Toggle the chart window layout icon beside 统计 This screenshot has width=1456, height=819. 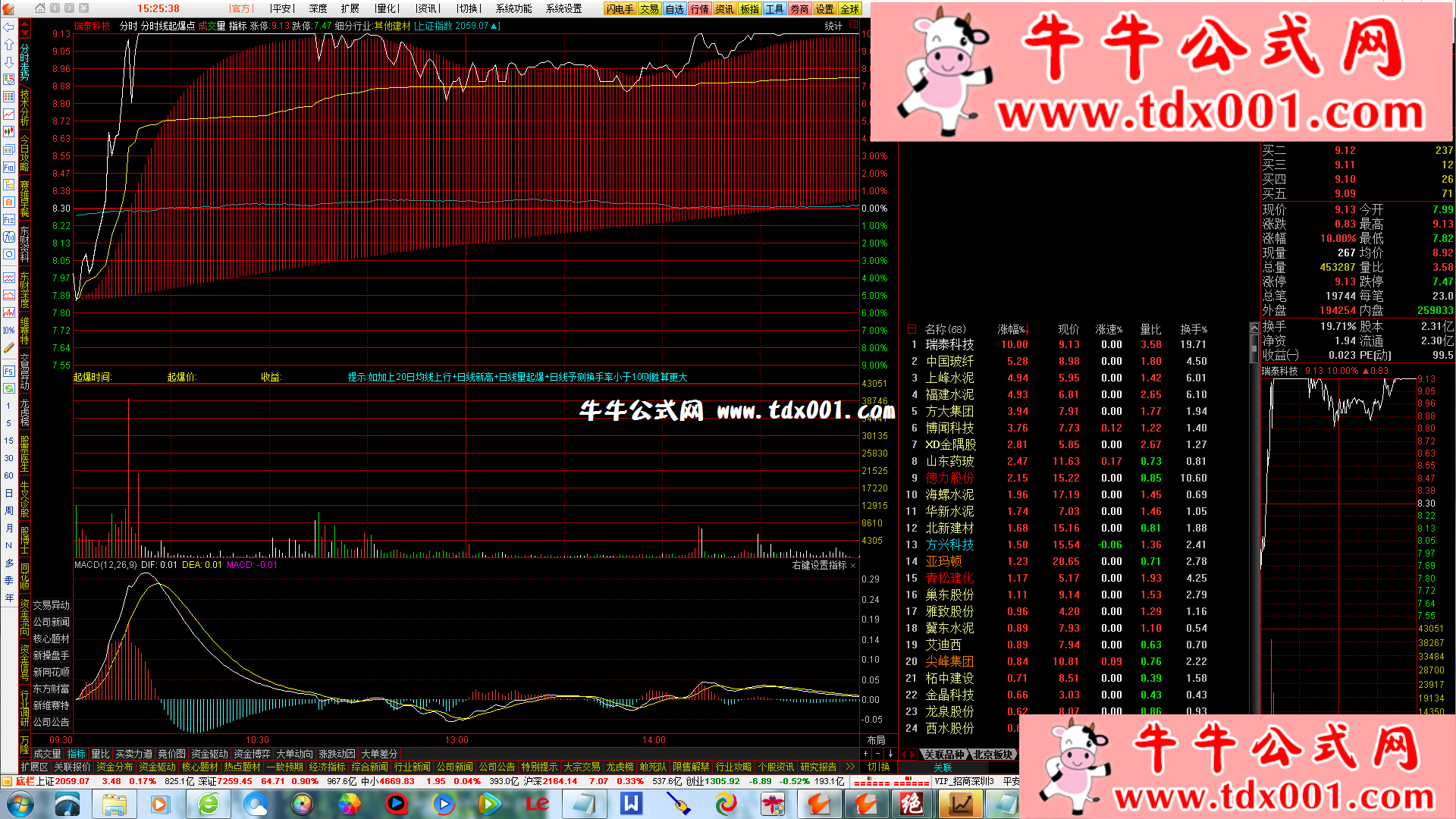(854, 25)
